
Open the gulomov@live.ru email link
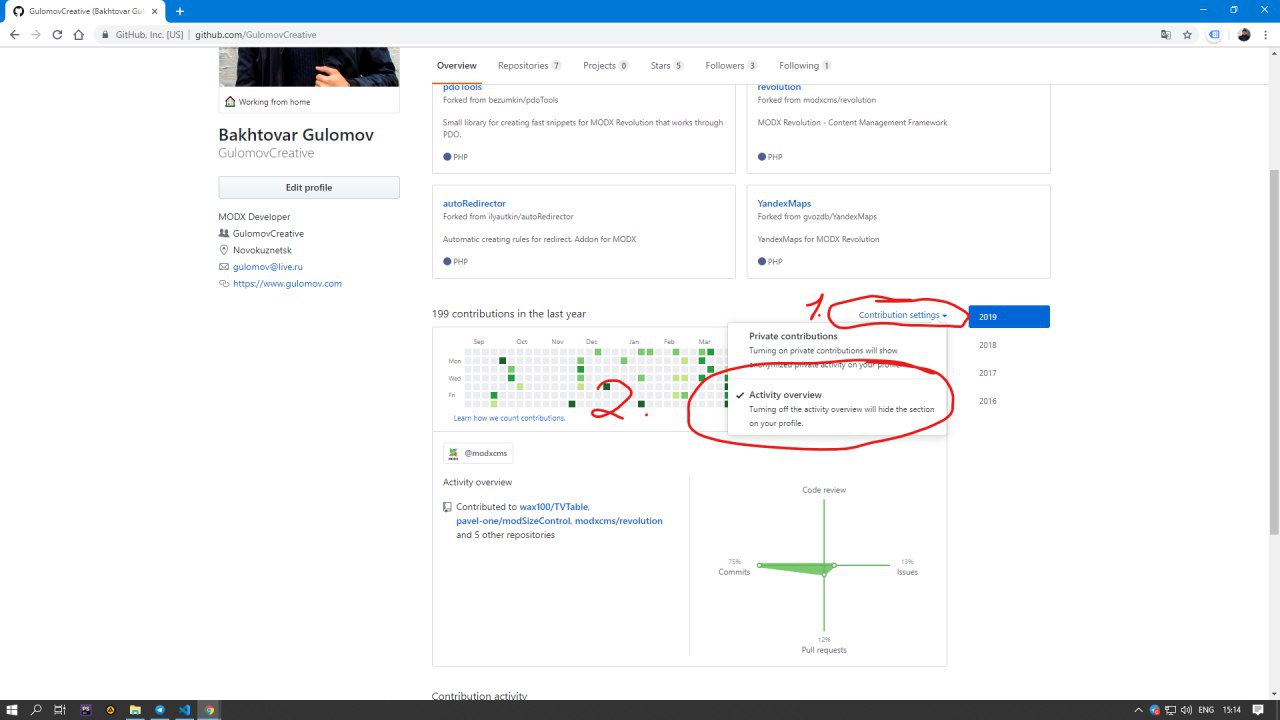(x=268, y=267)
